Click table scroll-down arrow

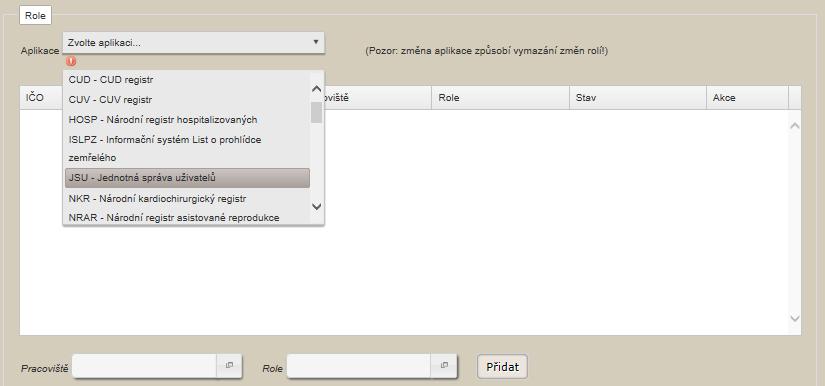794,318
